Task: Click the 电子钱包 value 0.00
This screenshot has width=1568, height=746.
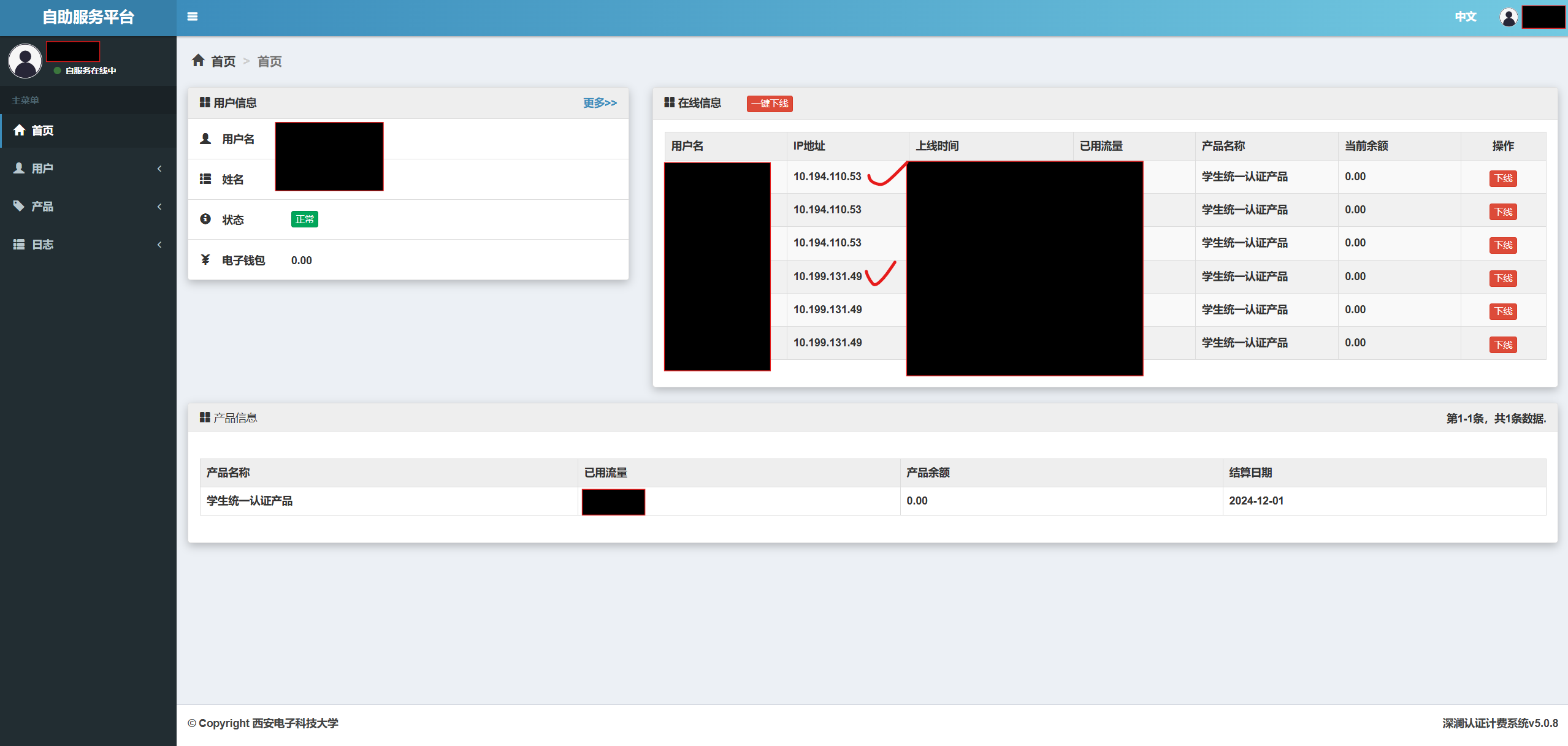Action: tap(302, 260)
